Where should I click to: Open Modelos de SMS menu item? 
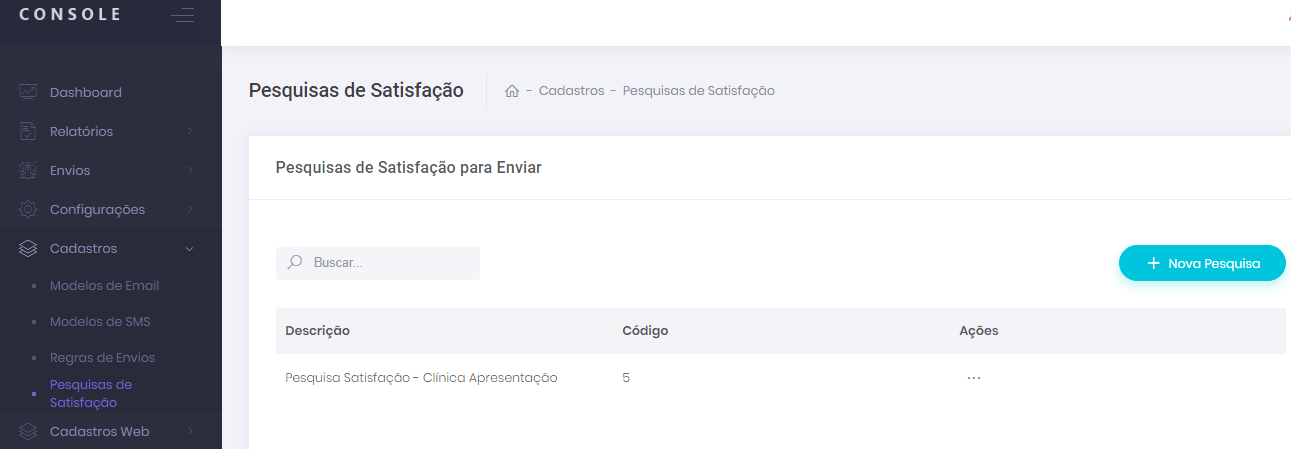[x=100, y=322]
